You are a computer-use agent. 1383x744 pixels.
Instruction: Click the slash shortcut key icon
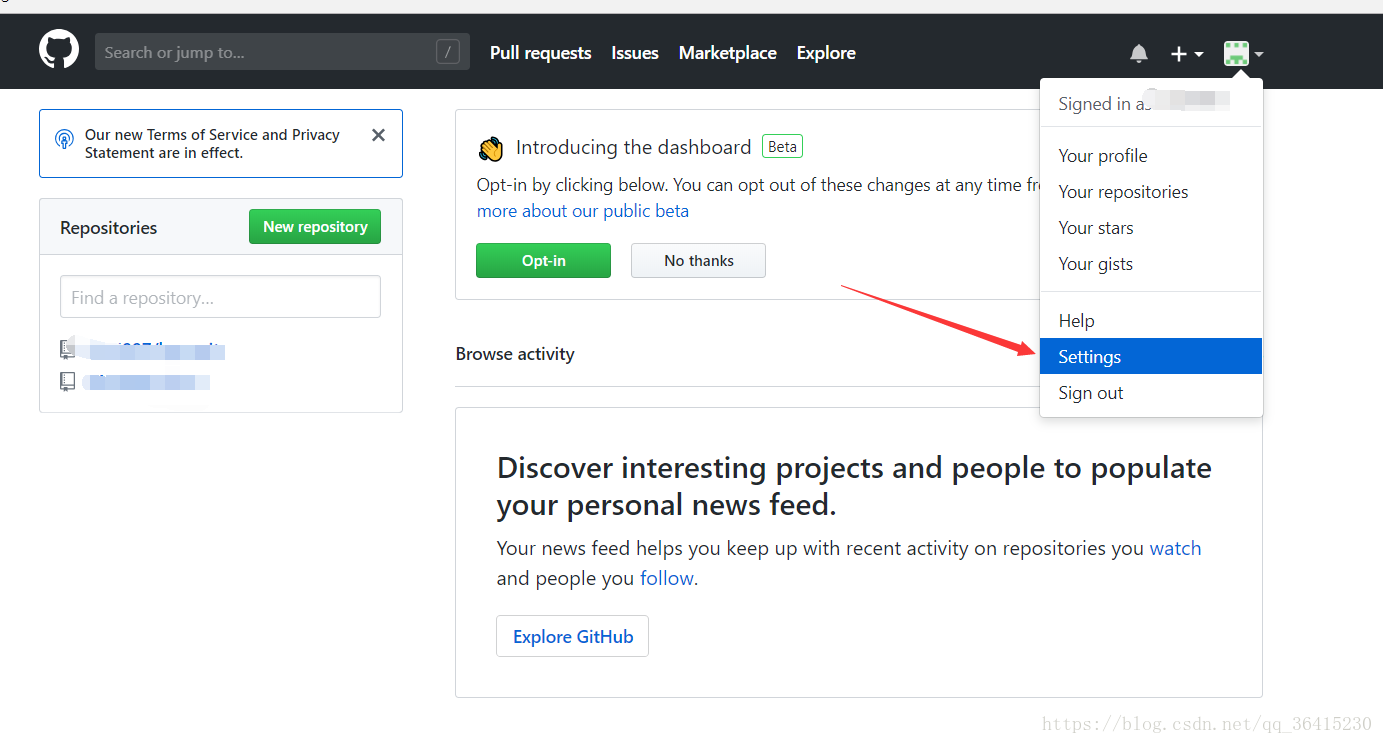click(x=448, y=52)
